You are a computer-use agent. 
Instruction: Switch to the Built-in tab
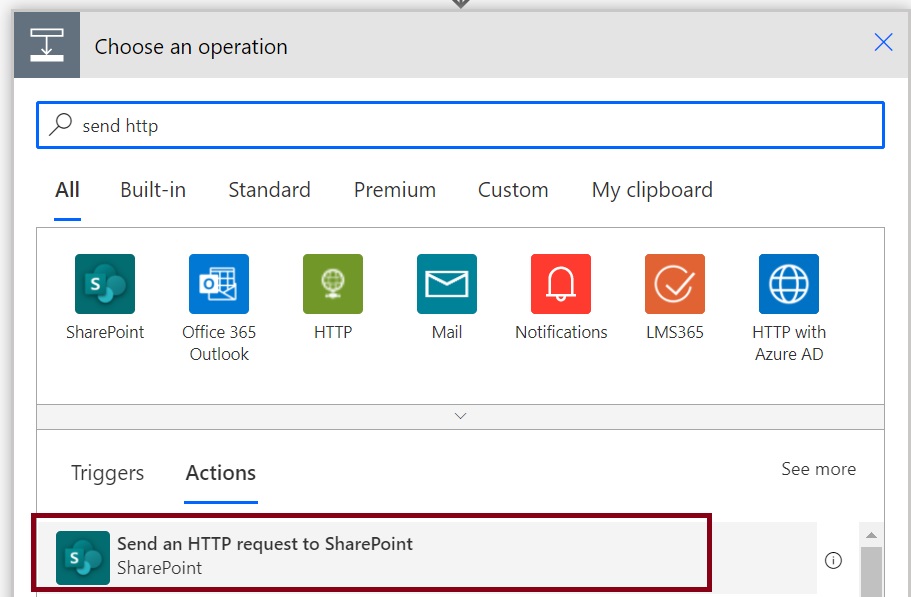pyautogui.click(x=153, y=190)
